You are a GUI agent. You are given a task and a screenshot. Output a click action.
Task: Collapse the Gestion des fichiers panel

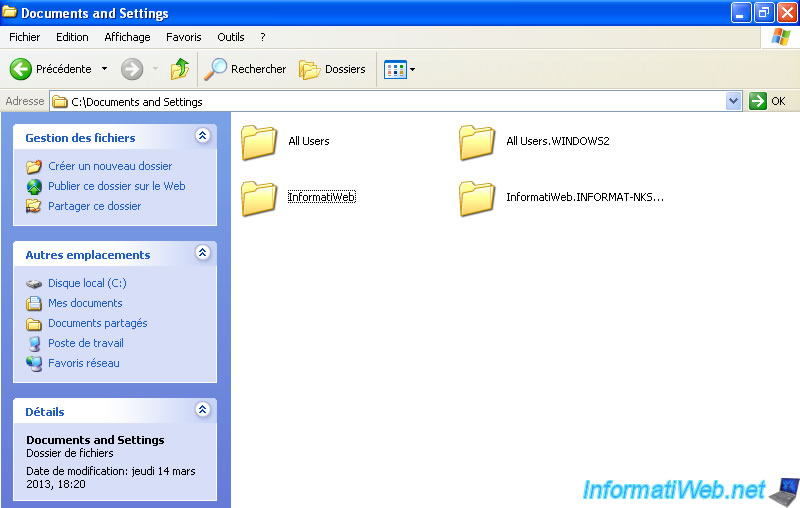203,136
